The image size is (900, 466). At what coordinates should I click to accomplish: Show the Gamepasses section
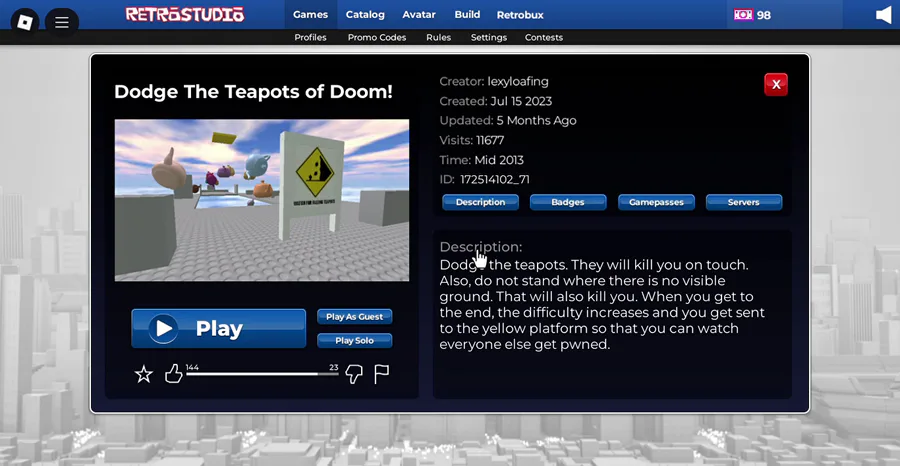[x=656, y=202]
